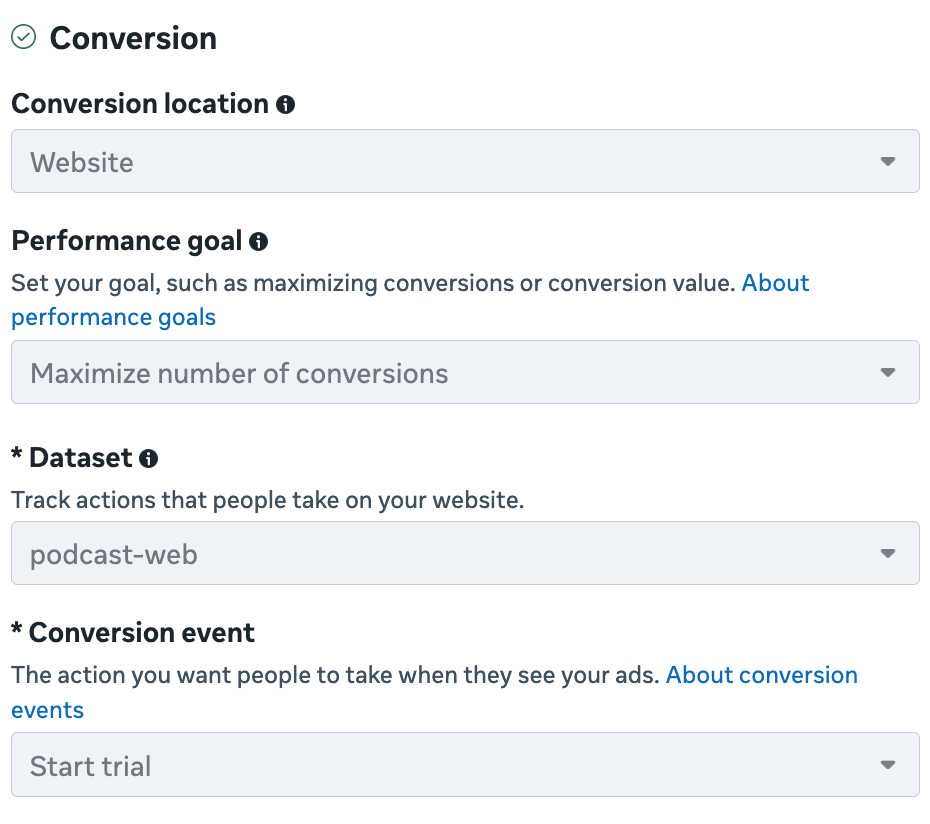Click the Conversion event label
This screenshot has width=930, height=824.
coord(141,632)
